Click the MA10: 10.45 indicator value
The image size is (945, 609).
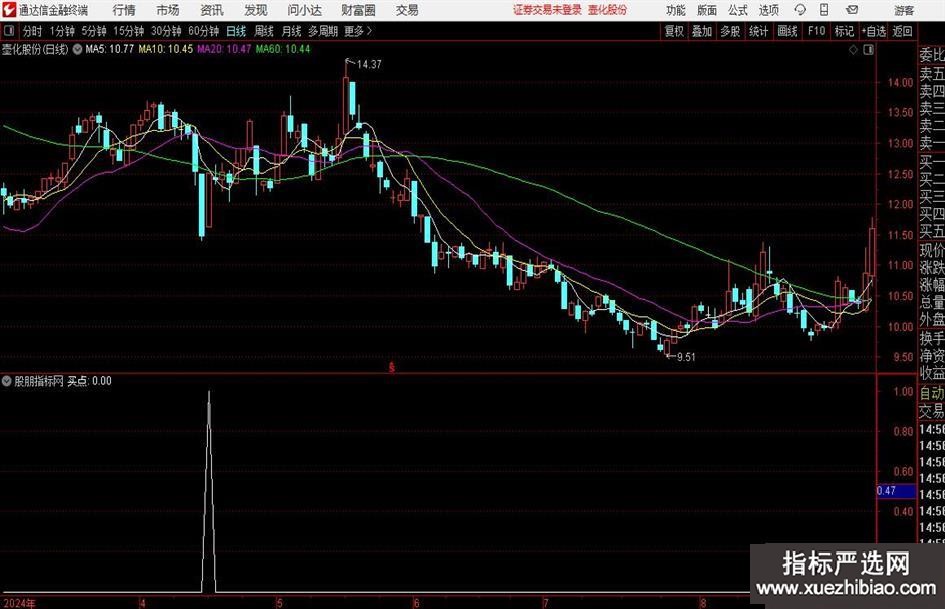166,49
